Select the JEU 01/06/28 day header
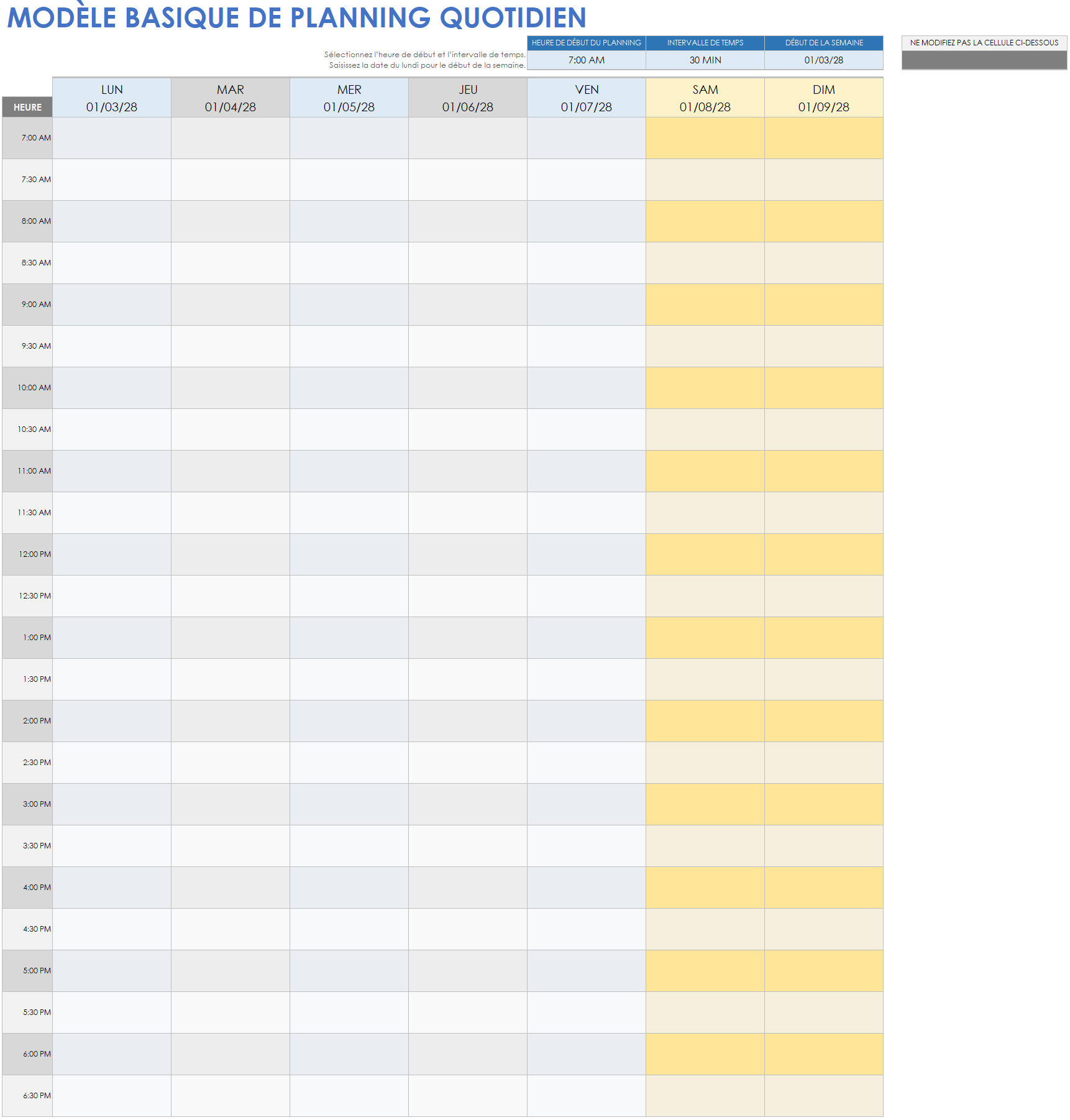Screen dimensions: 1070x1120 pyautogui.click(x=468, y=98)
